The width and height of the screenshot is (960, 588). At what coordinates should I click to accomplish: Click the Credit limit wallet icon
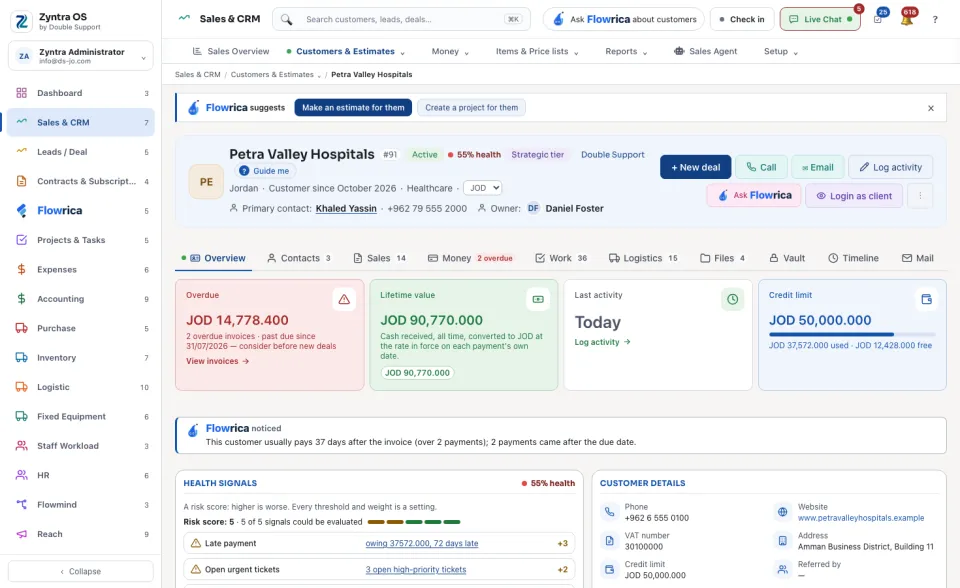(x=926, y=300)
